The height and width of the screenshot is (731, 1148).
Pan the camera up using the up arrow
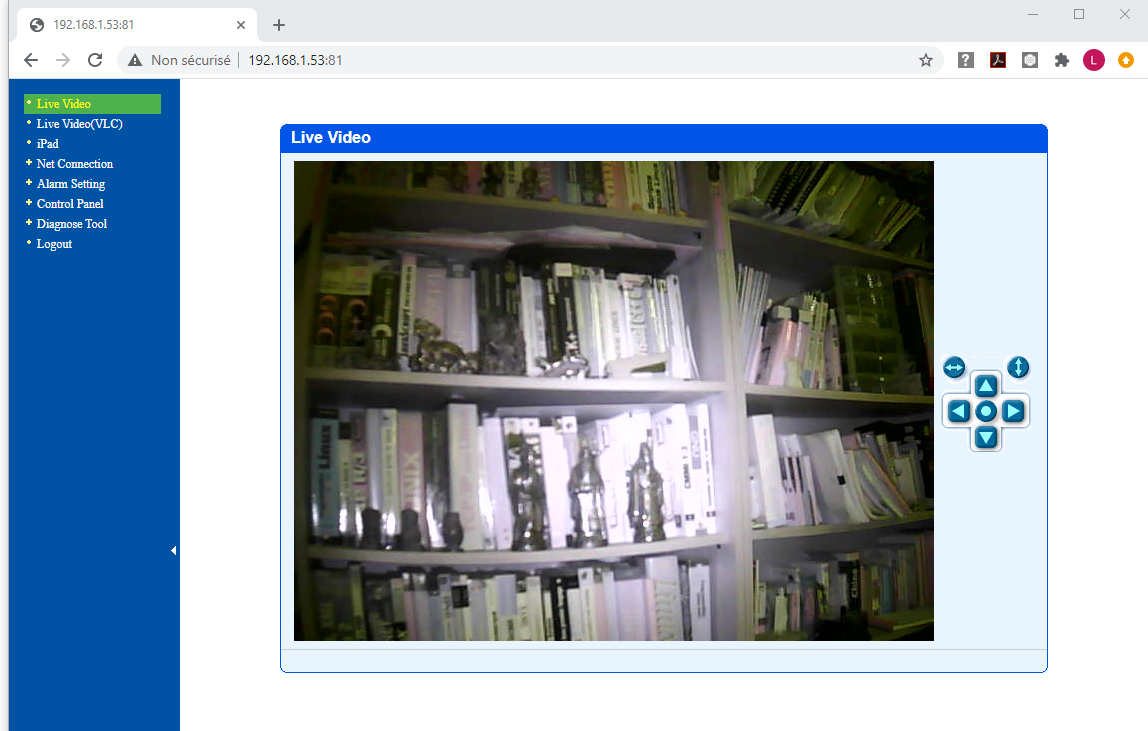point(986,384)
